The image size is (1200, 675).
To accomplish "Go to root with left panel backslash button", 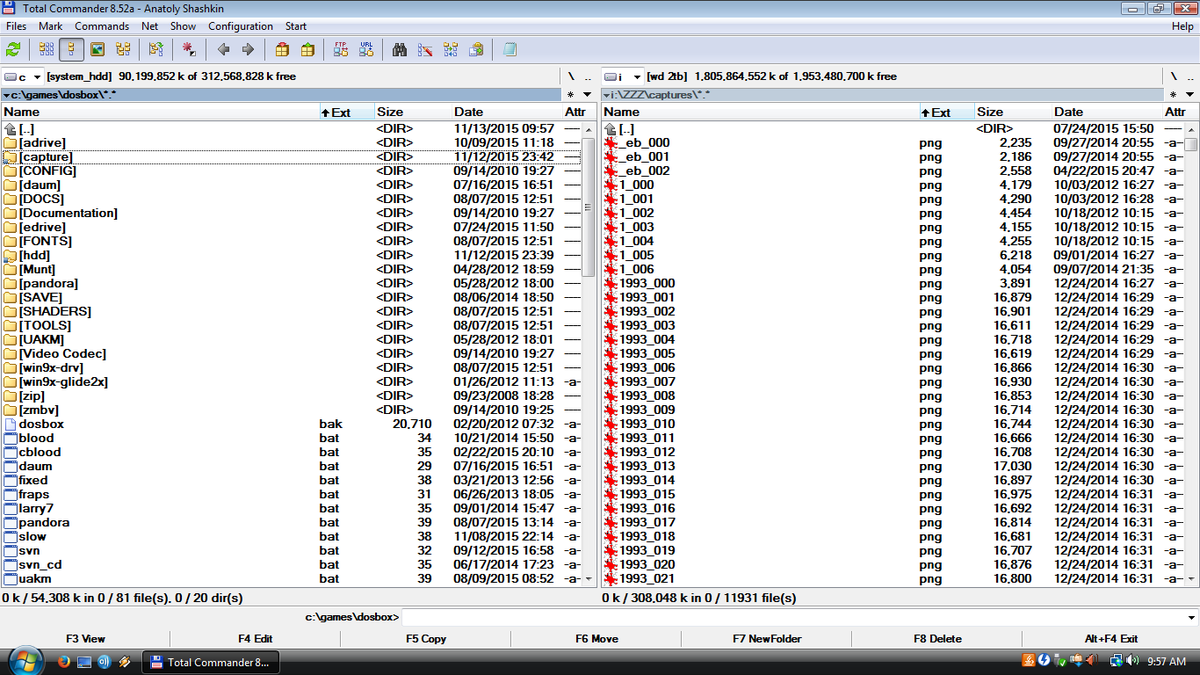I will tap(571, 77).
